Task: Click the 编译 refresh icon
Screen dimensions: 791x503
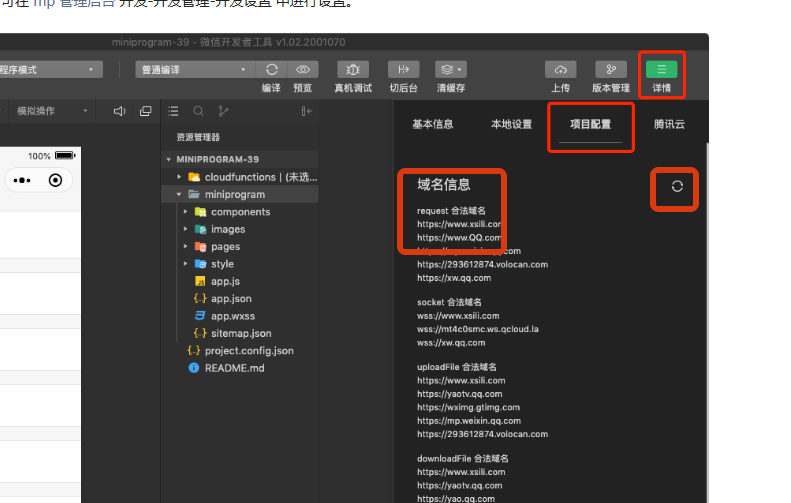Action: click(271, 70)
